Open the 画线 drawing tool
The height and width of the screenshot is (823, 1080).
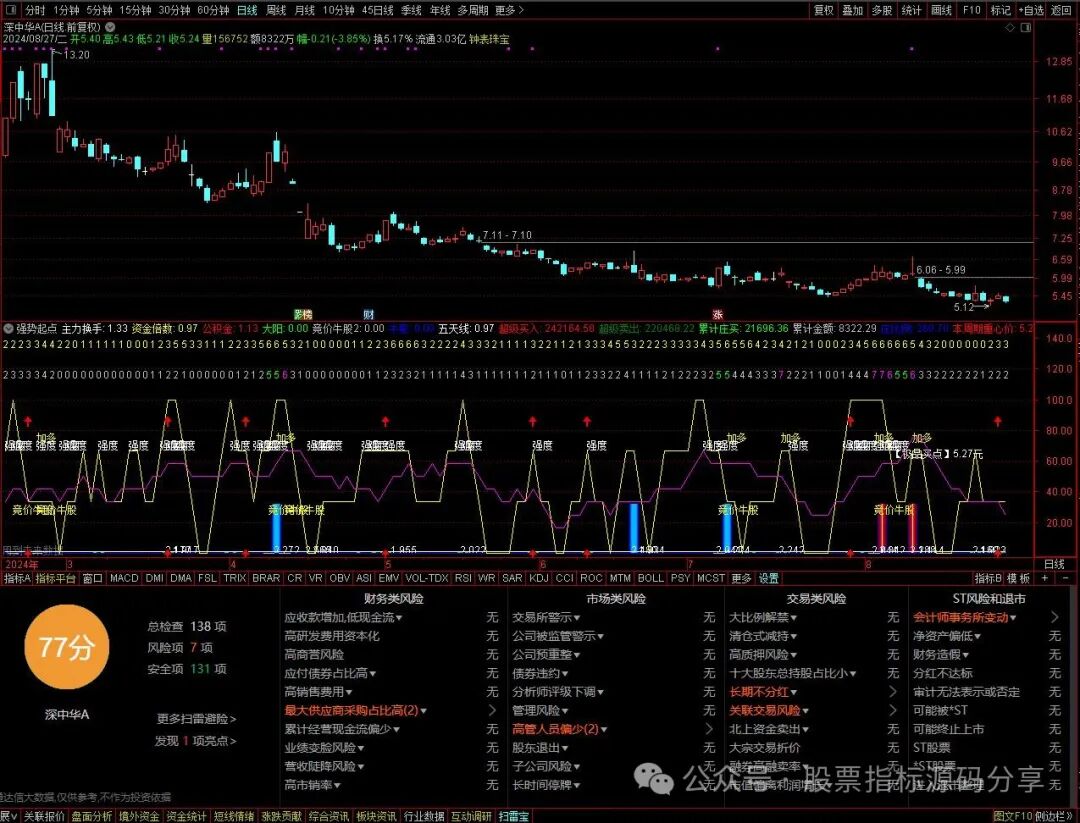(941, 10)
